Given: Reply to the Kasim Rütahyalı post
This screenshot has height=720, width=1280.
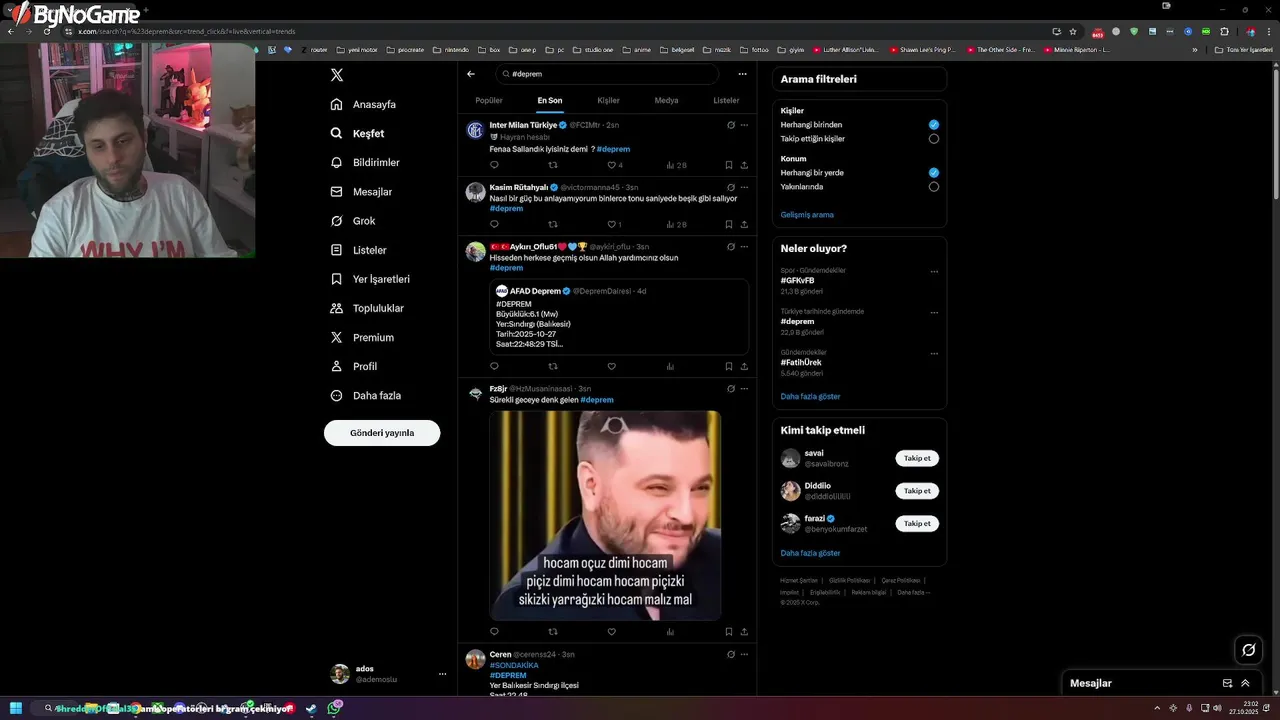Looking at the screenshot, I should coord(494,225).
